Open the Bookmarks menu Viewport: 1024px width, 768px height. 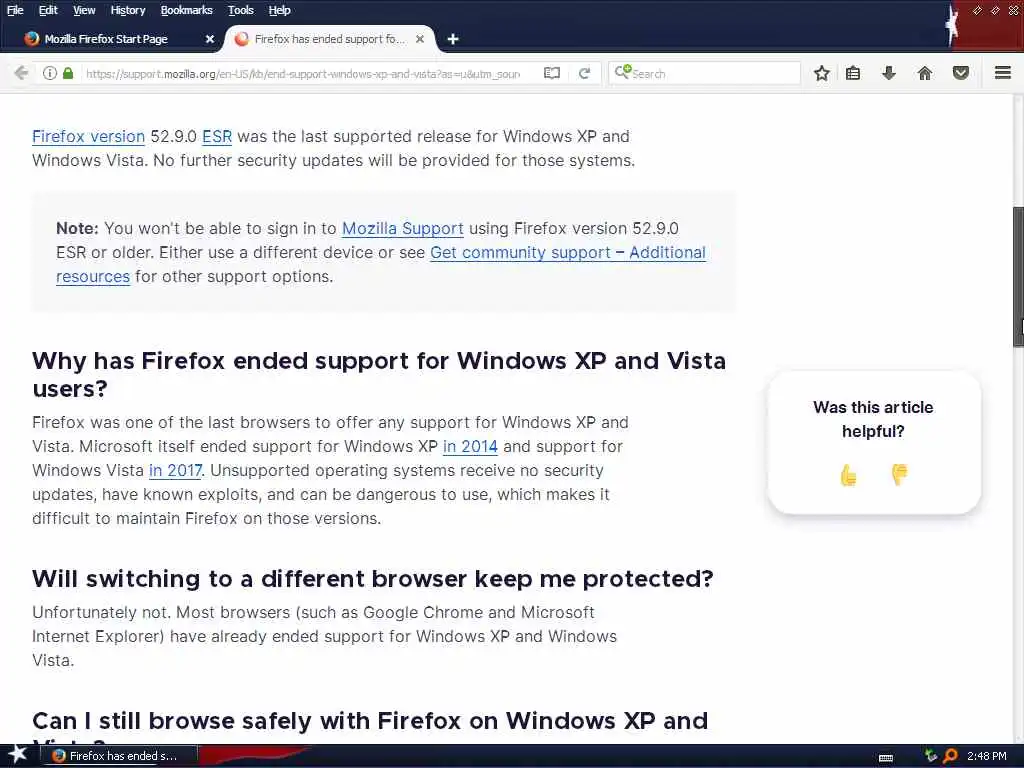[186, 10]
